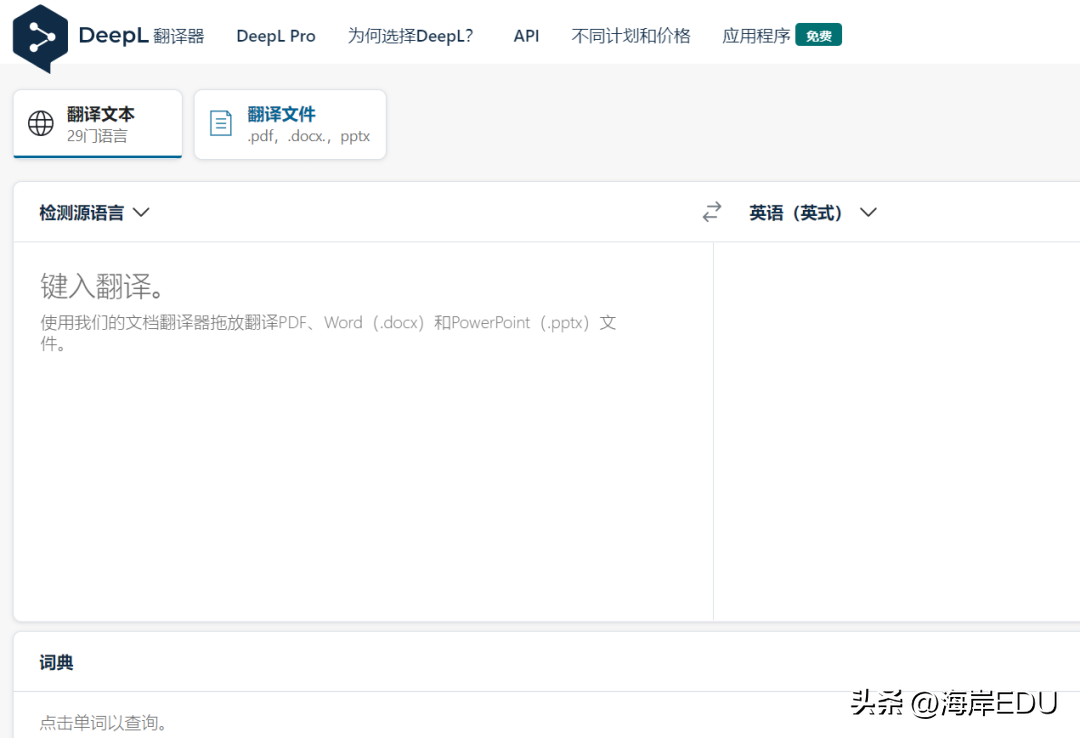This screenshot has height=738, width=1080.
Task: Open the DeepL Pro menu item
Action: (276, 36)
